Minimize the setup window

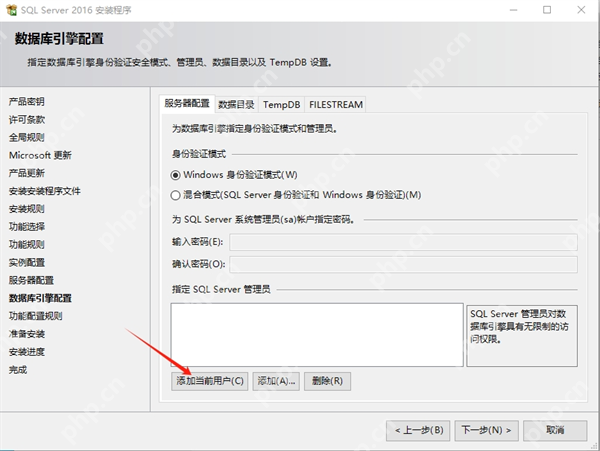[x=514, y=10]
